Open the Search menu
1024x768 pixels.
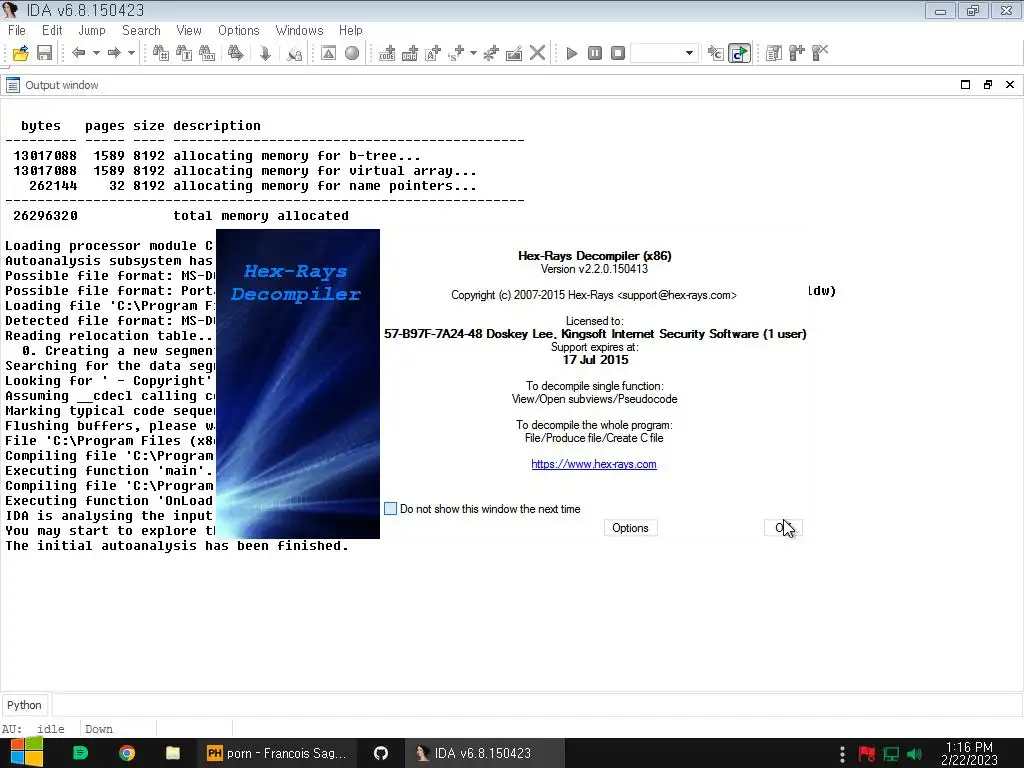click(141, 30)
